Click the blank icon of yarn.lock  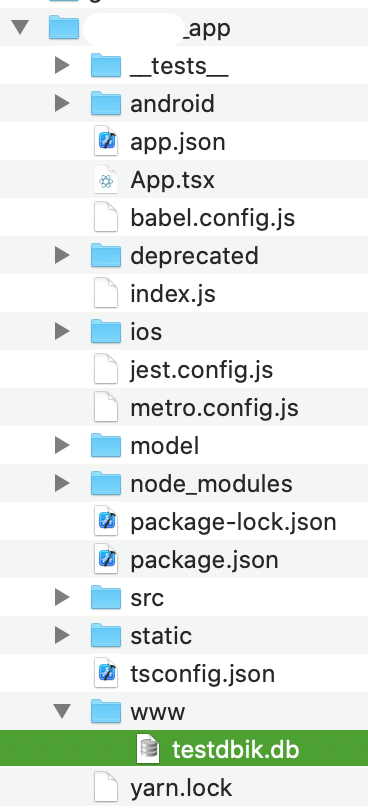coord(106,788)
